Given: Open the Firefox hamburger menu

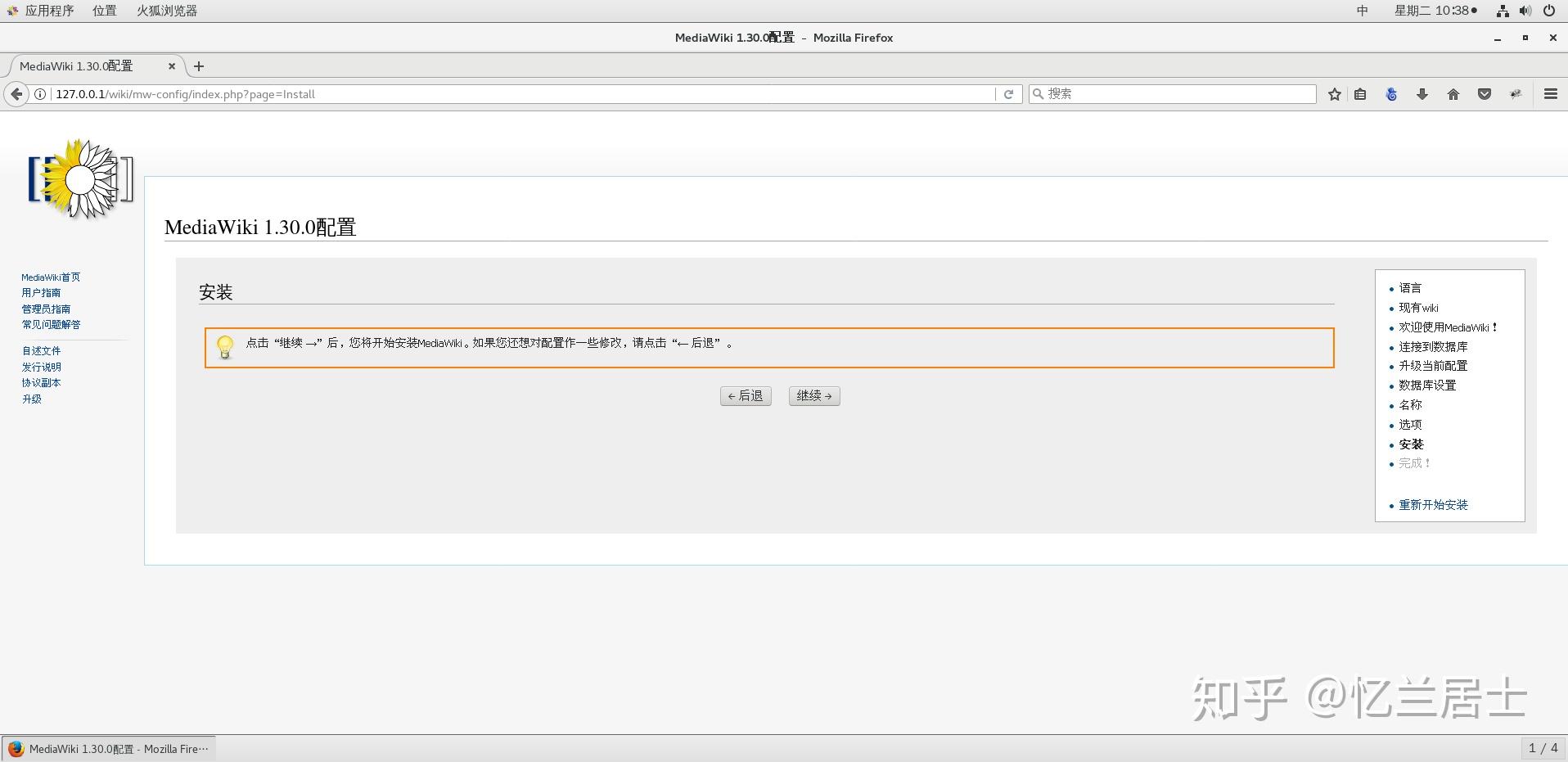Looking at the screenshot, I should tap(1550, 94).
